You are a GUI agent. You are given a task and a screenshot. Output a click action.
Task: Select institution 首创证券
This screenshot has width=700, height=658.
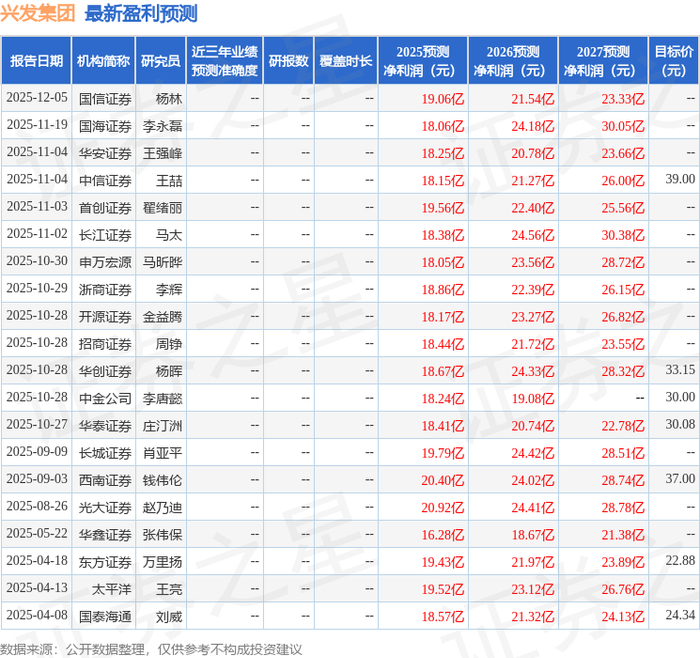click(105, 208)
